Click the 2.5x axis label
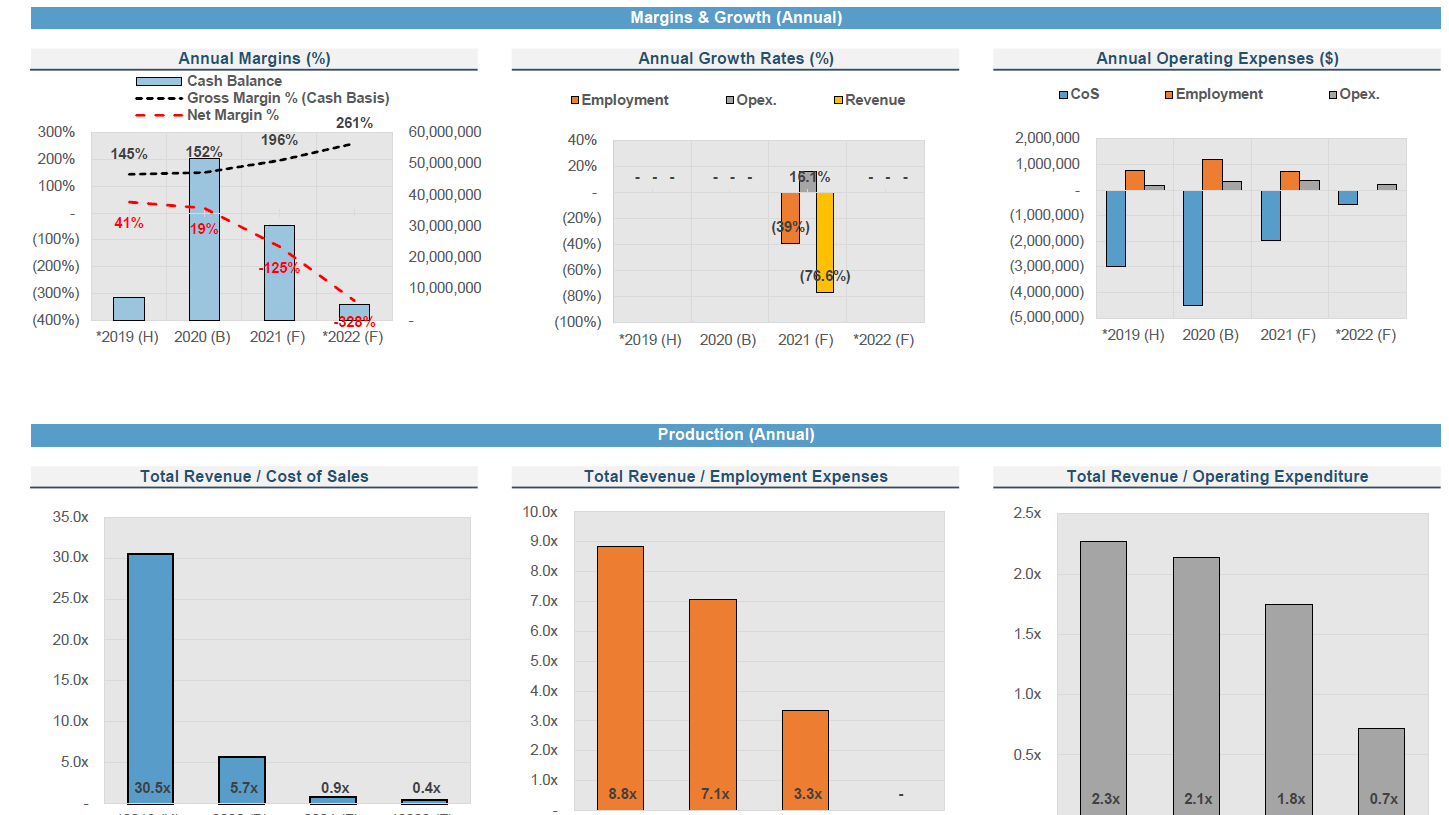The image size is (1449, 815). click(x=1027, y=513)
